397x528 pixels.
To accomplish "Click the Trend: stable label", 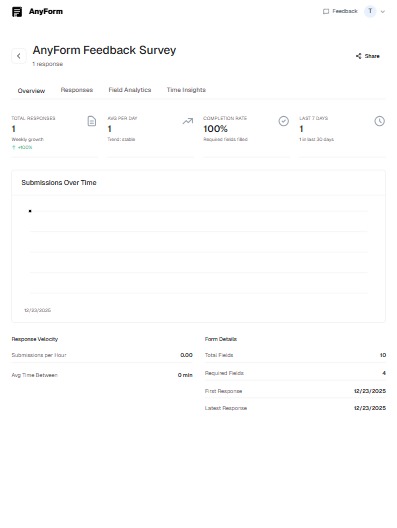I will click(121, 139).
